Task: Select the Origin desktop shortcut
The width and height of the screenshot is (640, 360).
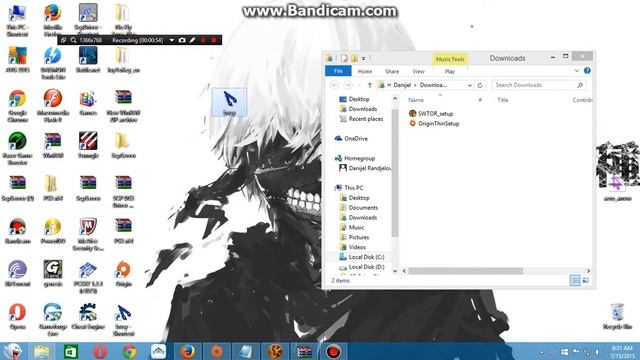Action: click(x=123, y=273)
